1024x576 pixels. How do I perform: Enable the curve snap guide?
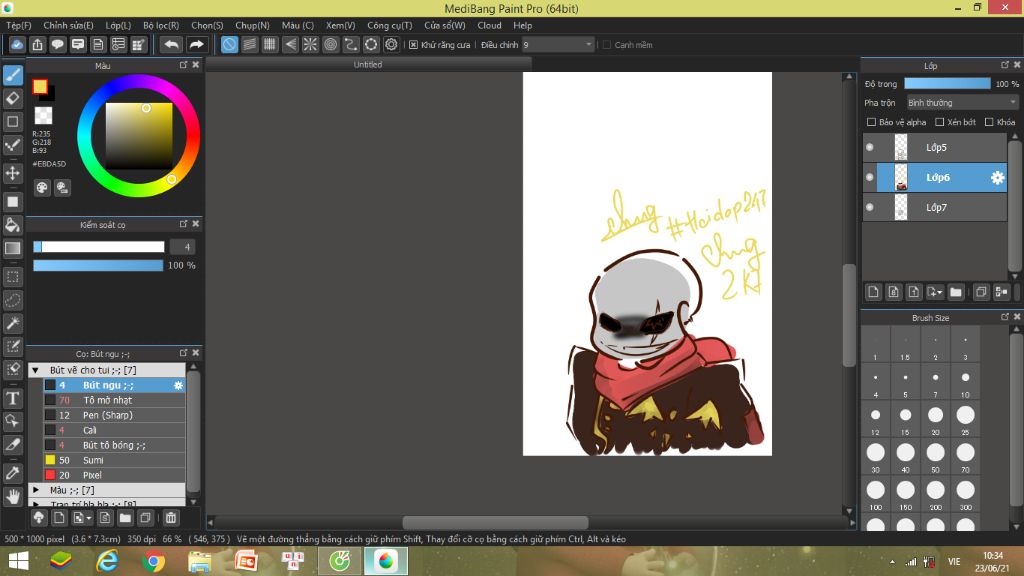[351, 44]
